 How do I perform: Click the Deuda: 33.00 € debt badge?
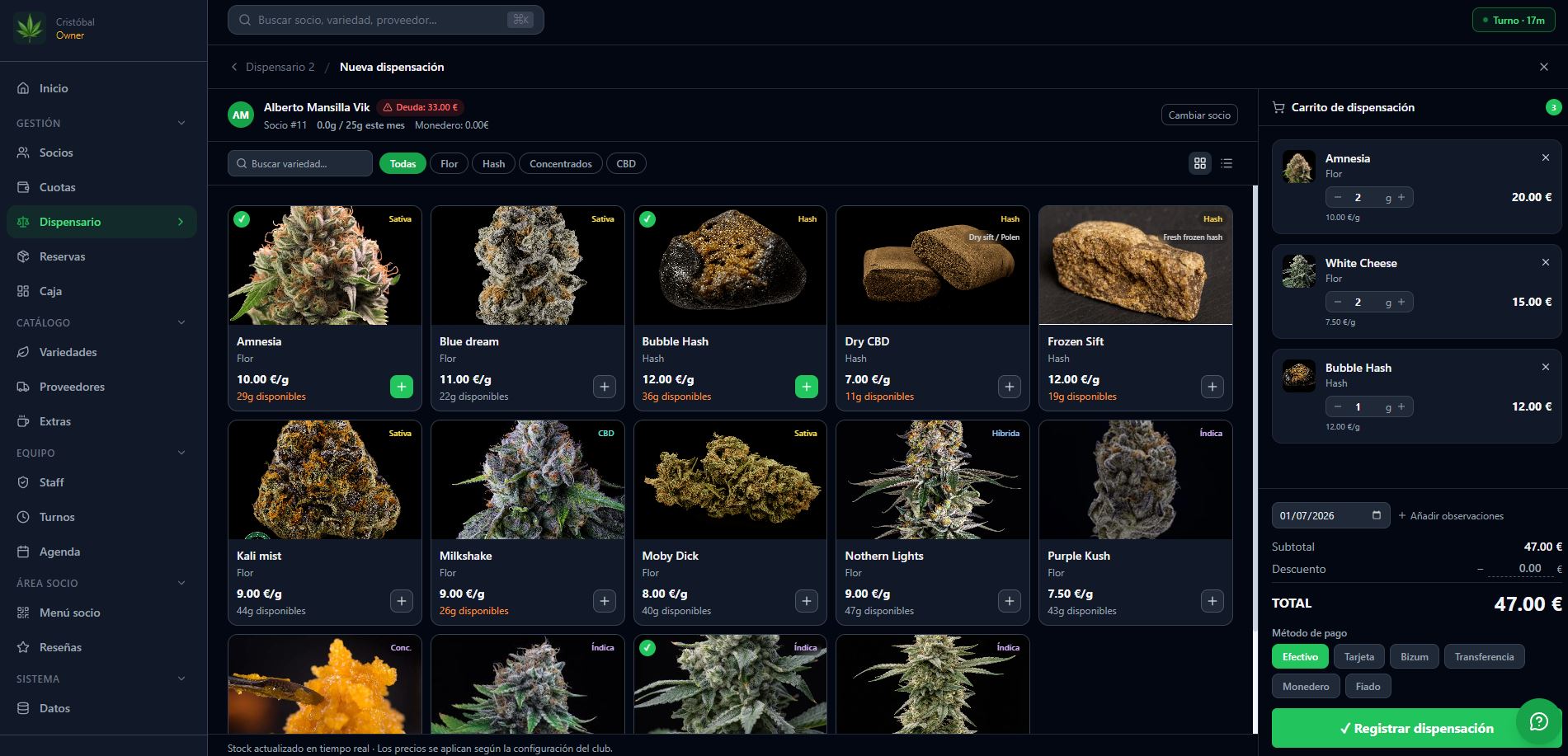coord(421,107)
